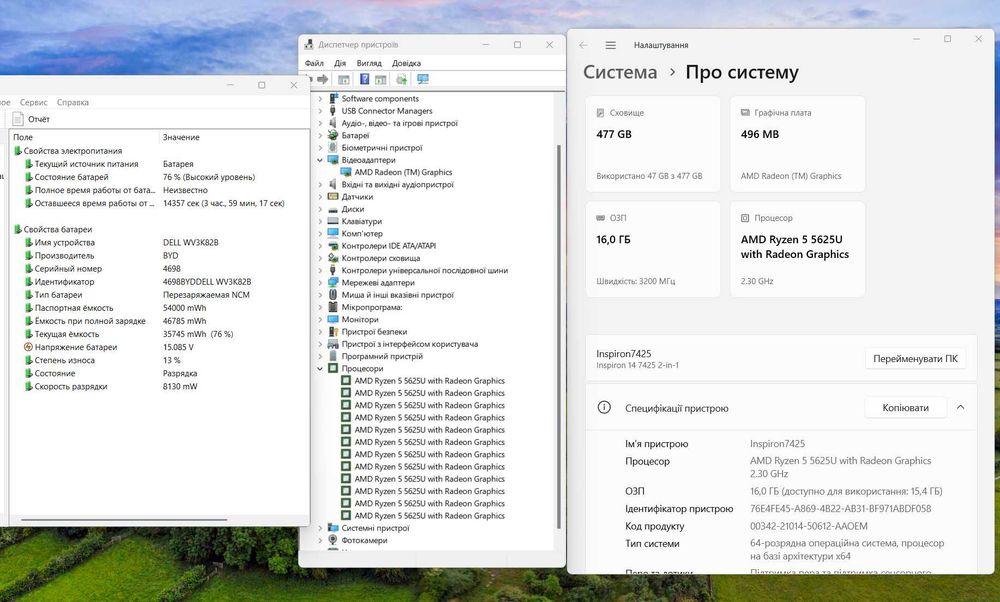Viewport: 1000px width, 602px height.
Task: Expand the Мережеві адаптери arrow
Action: [x=320, y=283]
